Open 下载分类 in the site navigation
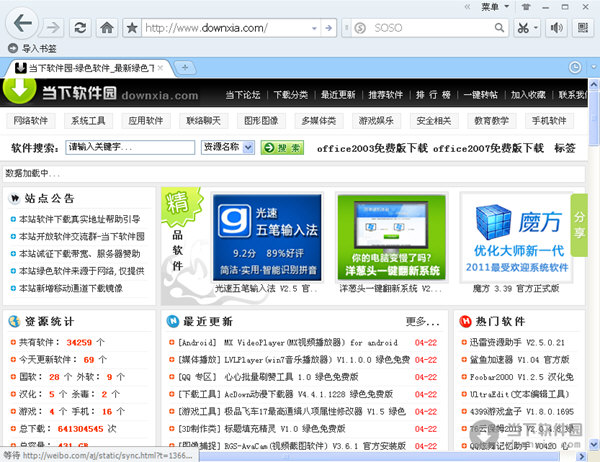This screenshot has height=462, width=600. coord(291,95)
